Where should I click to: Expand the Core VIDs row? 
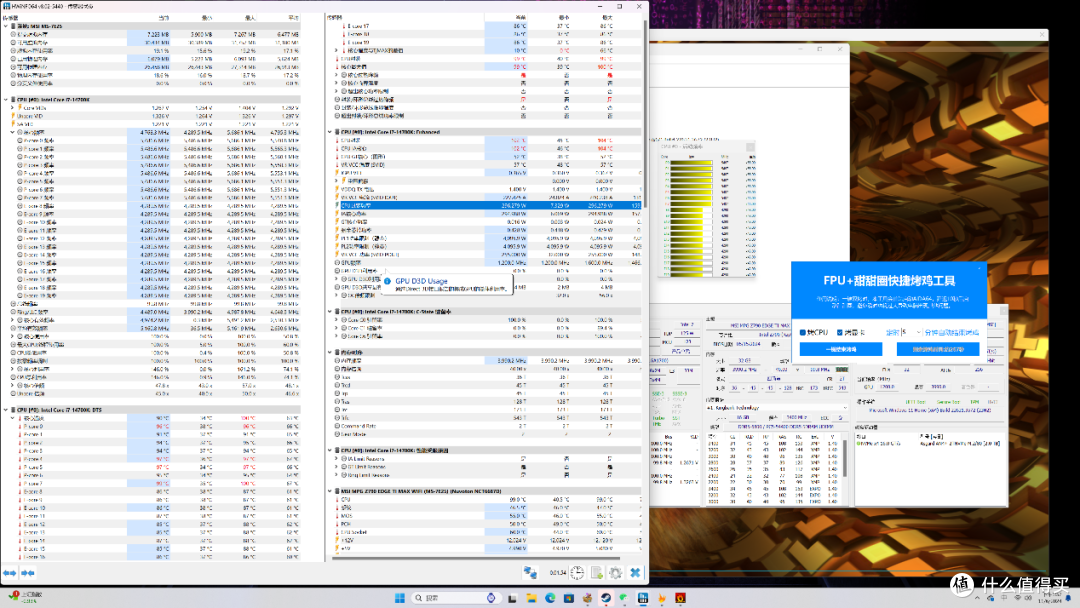12,108
